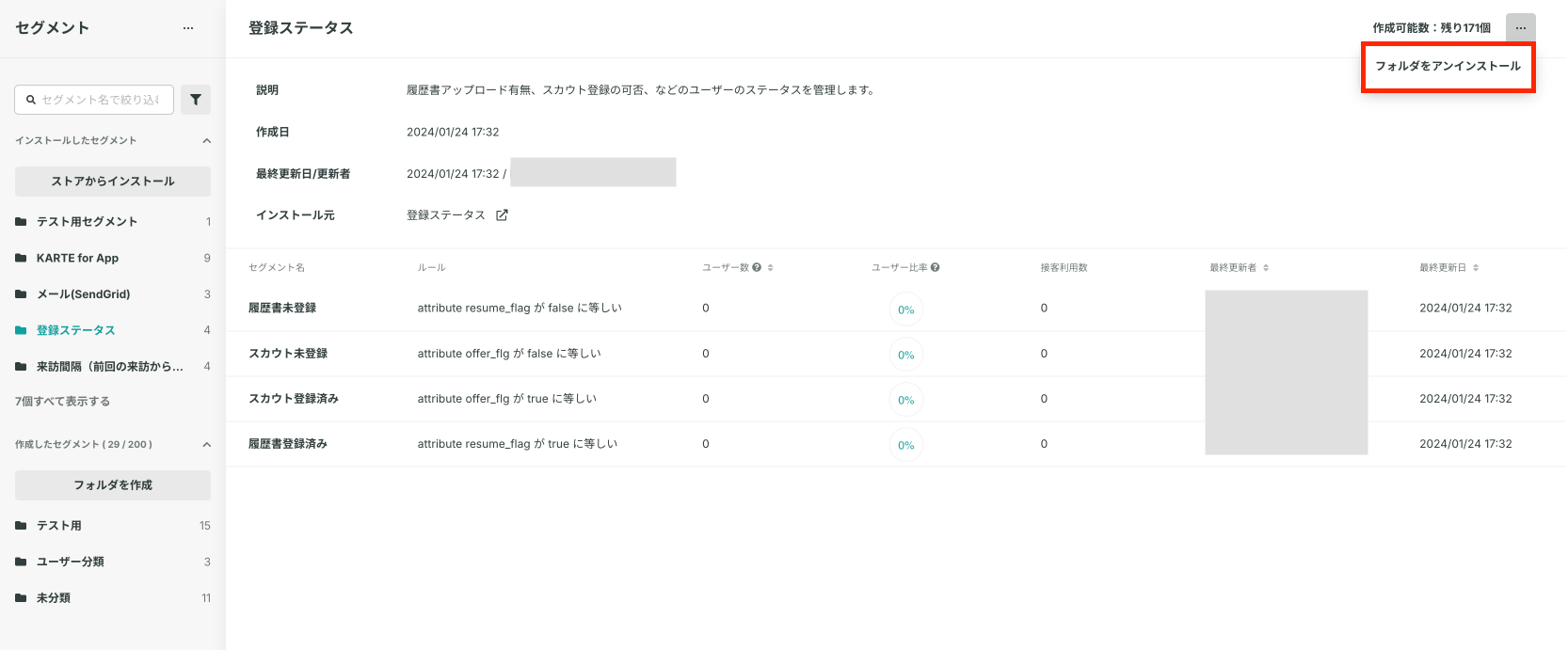Click フォルダを作成 button
This screenshot has width=1568, height=650.
(x=113, y=485)
